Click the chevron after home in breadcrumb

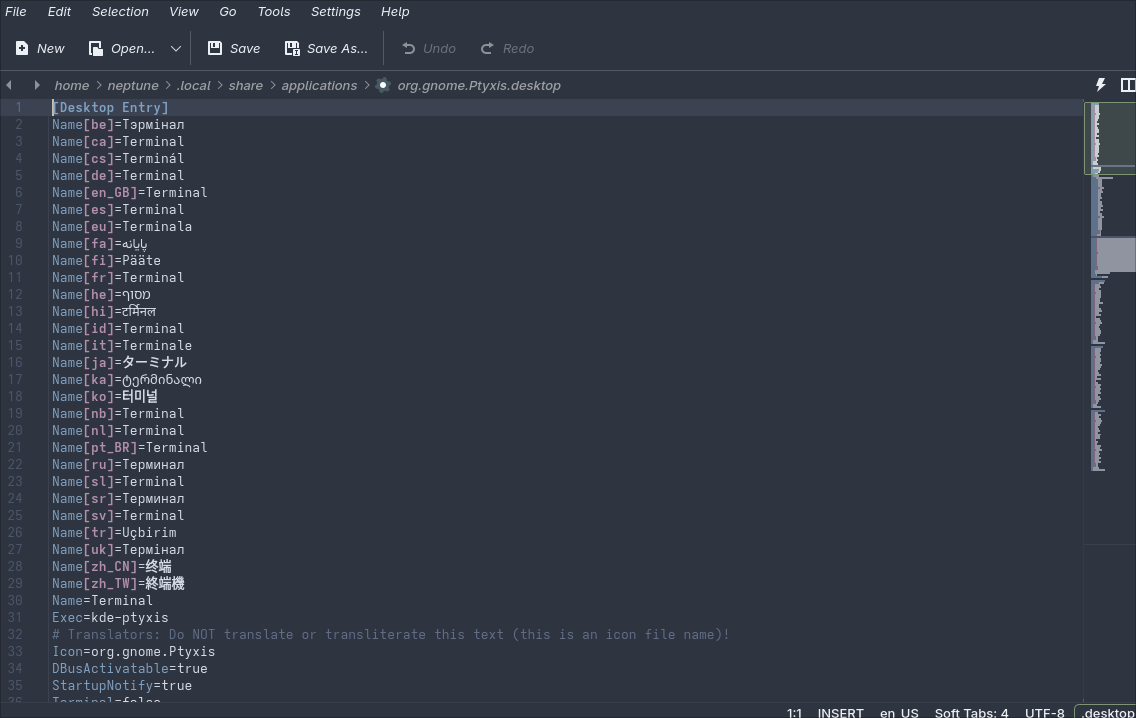click(99, 85)
